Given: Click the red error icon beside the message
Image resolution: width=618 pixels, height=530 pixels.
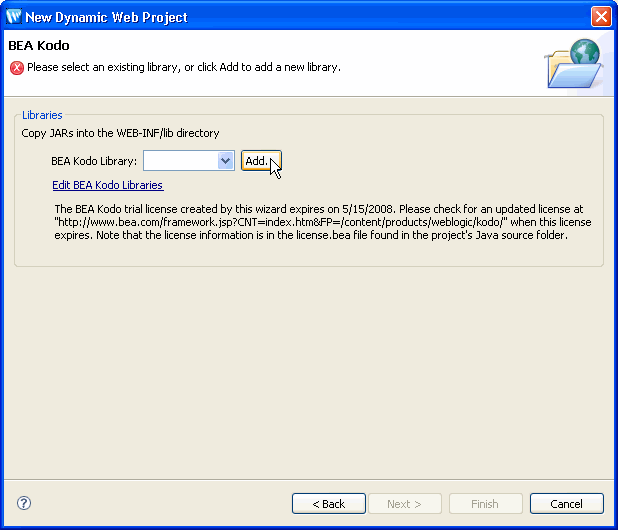Looking at the screenshot, I should pos(17,68).
